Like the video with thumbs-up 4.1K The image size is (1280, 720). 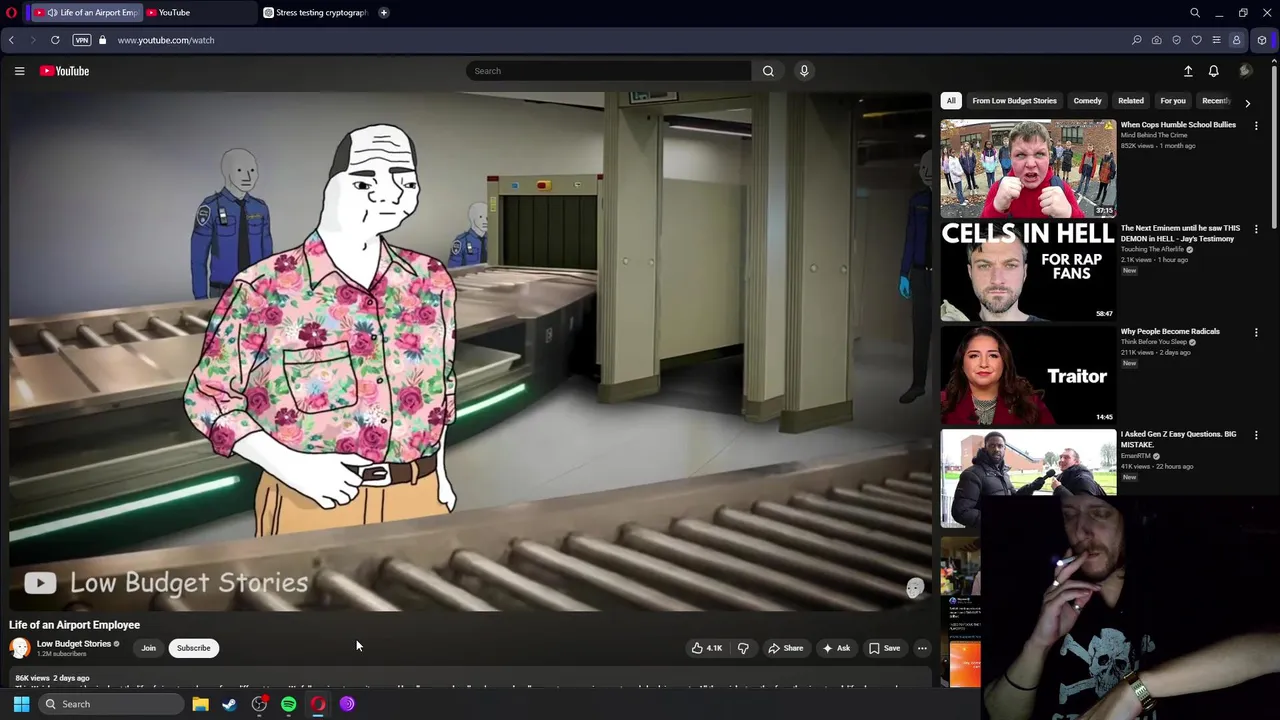pyautogui.click(x=707, y=648)
